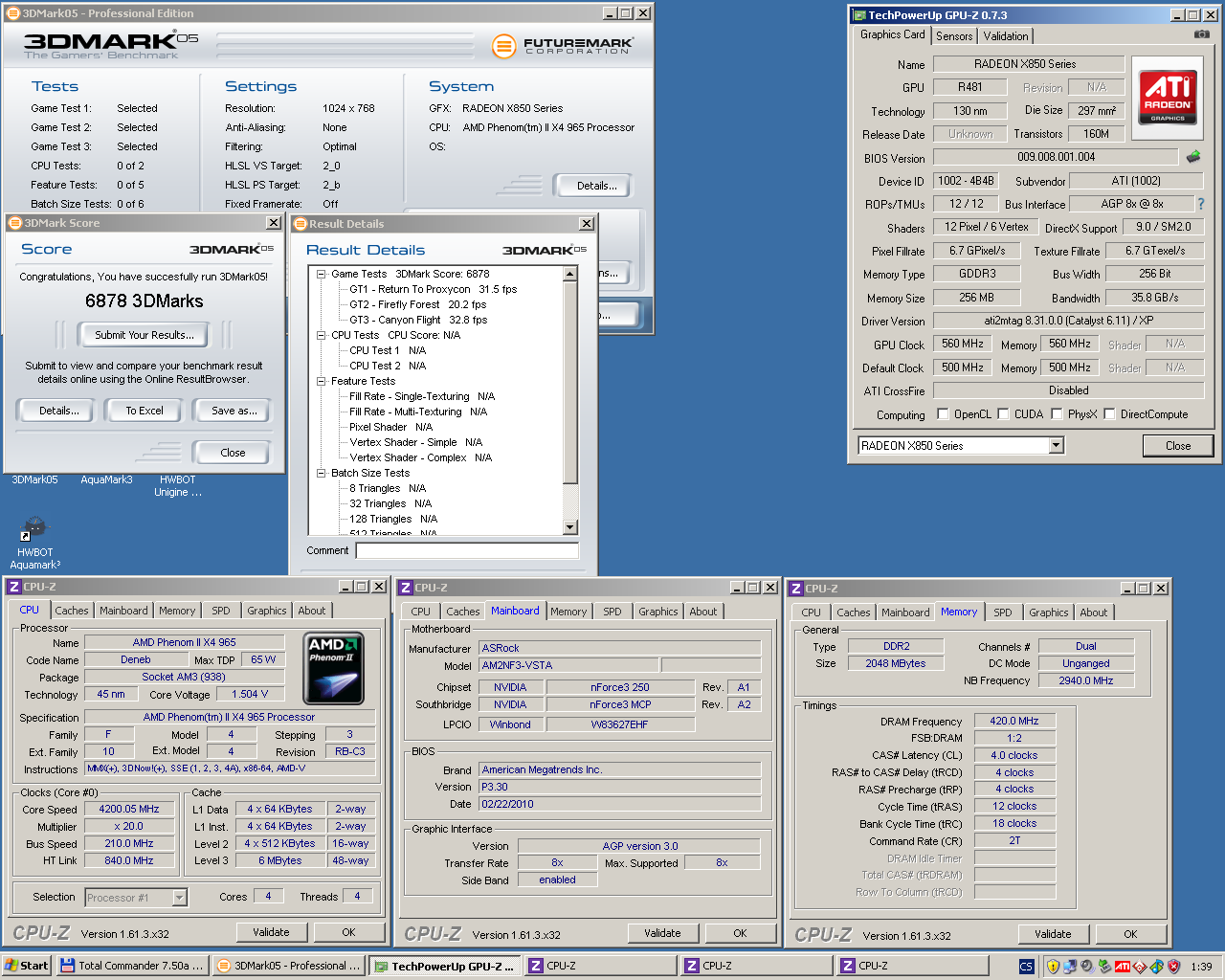Click Validate in the rightmost CPU-Z window

pos(1053,934)
